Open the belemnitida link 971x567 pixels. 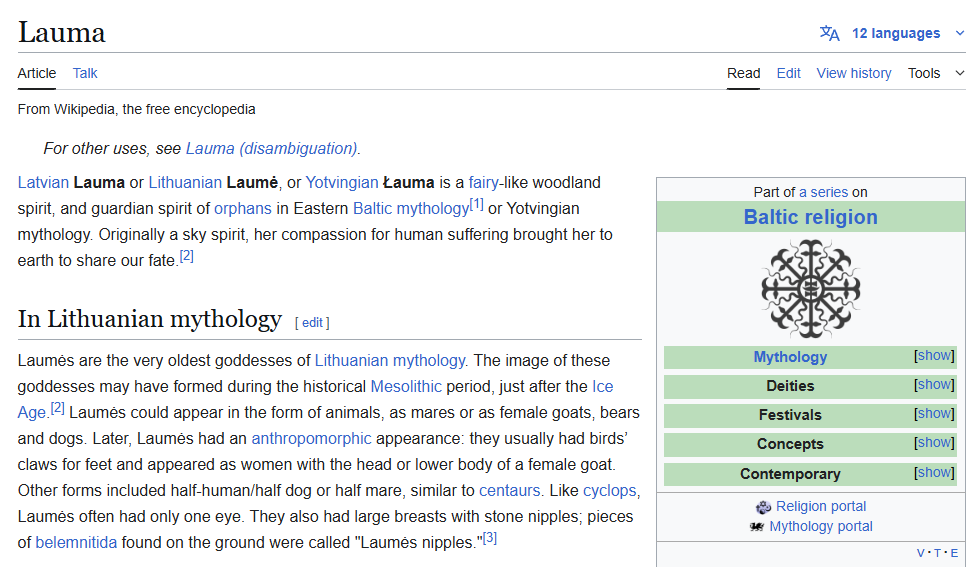coord(76,542)
